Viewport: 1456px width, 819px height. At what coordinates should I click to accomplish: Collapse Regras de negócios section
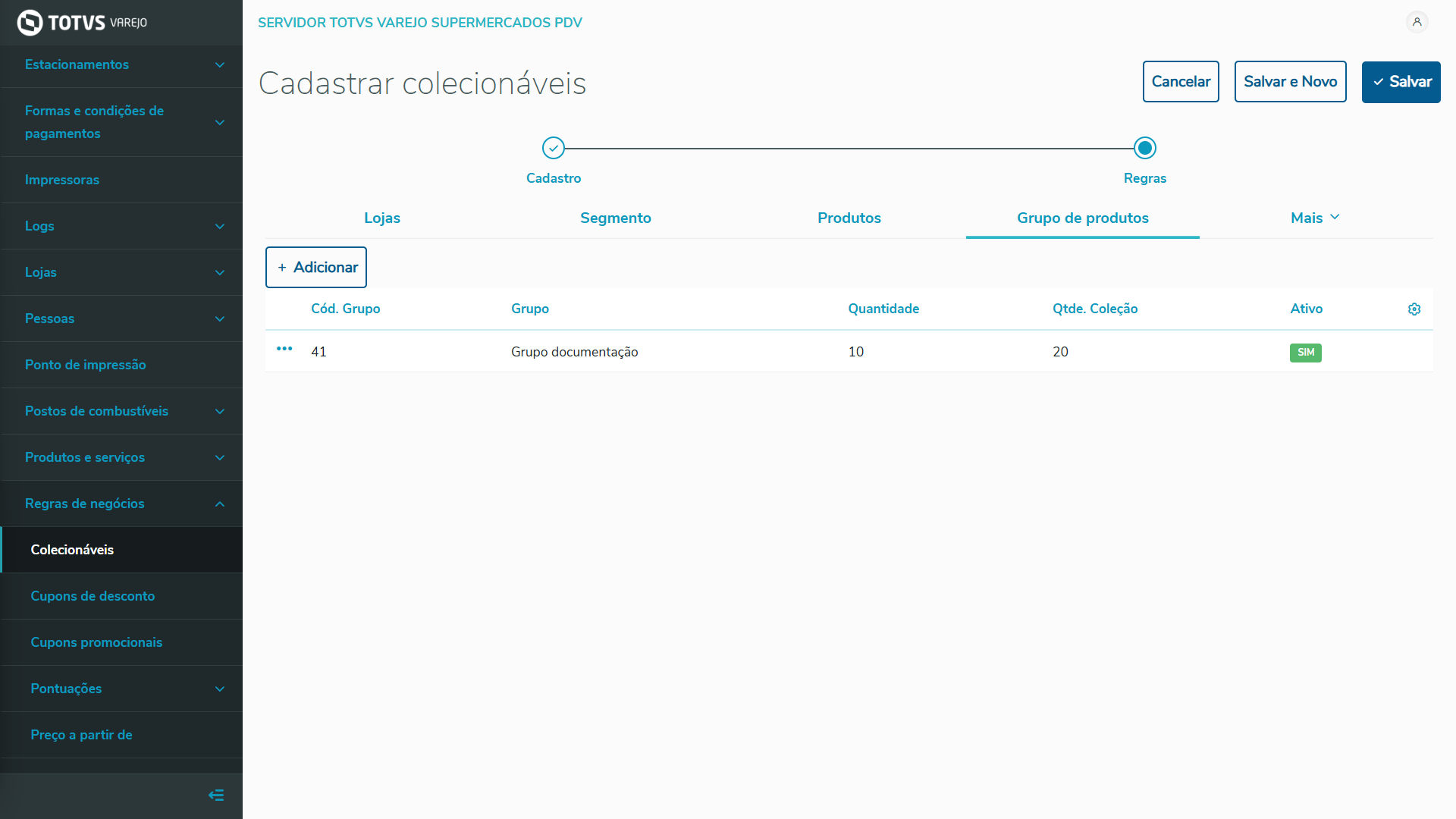coord(121,504)
